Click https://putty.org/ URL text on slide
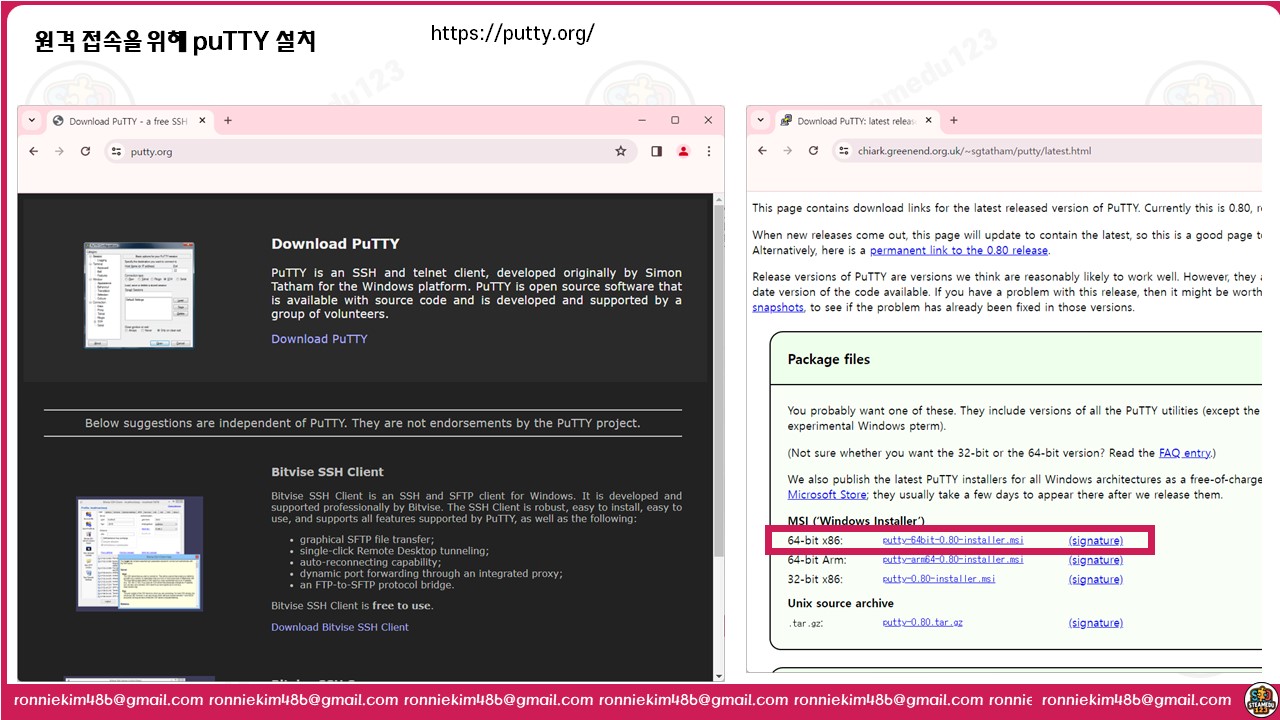The height and width of the screenshot is (720, 1280). click(513, 33)
